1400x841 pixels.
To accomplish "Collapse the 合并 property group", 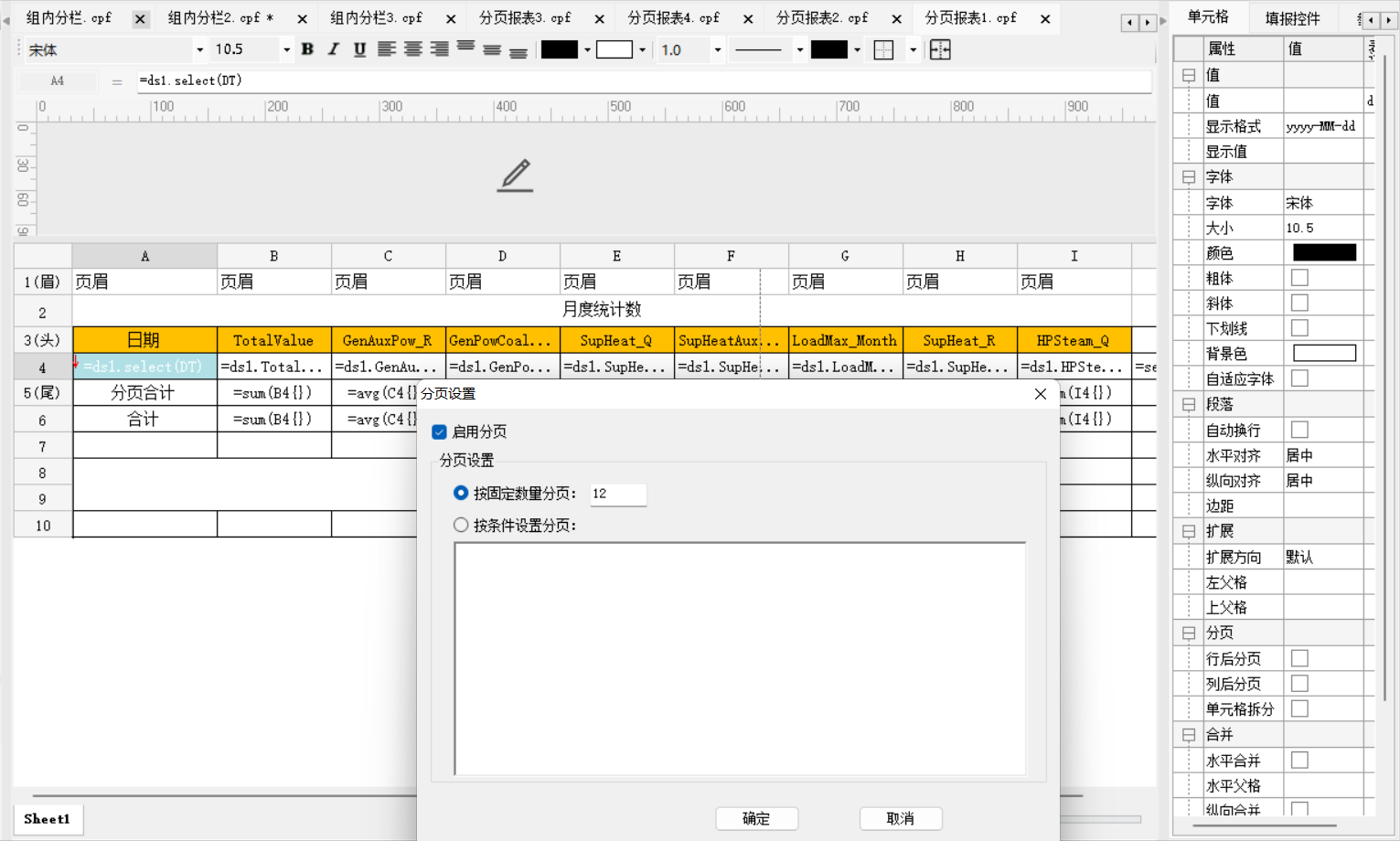I will (x=1189, y=734).
